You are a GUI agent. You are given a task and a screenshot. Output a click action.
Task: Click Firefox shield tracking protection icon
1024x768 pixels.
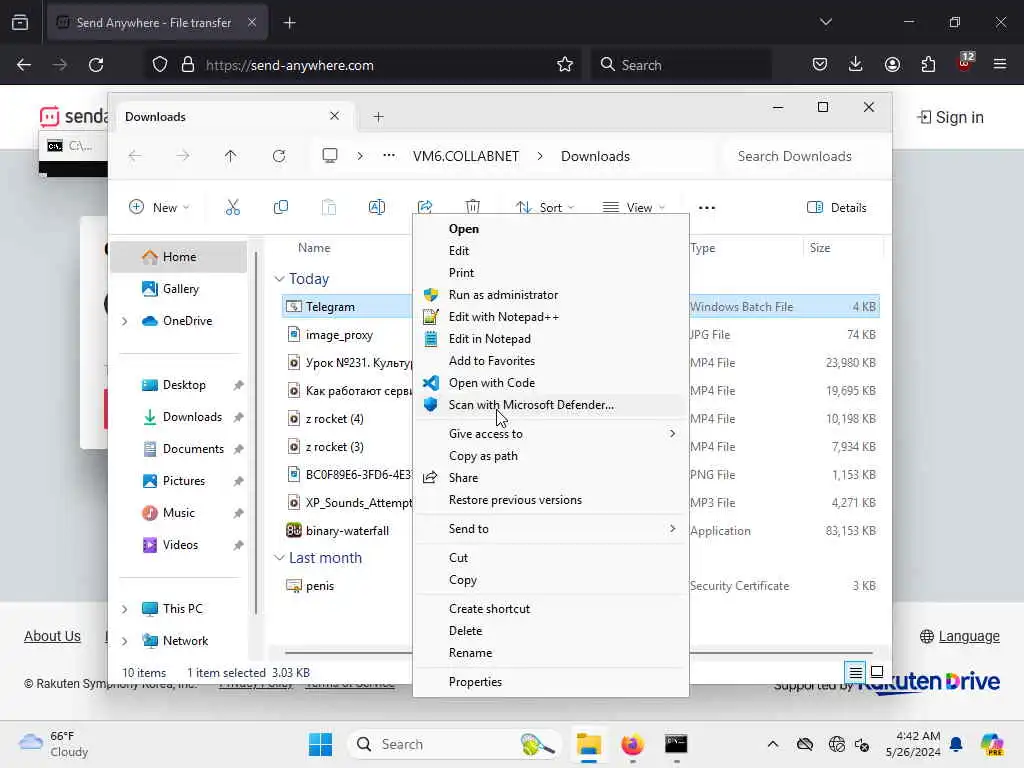(160, 65)
